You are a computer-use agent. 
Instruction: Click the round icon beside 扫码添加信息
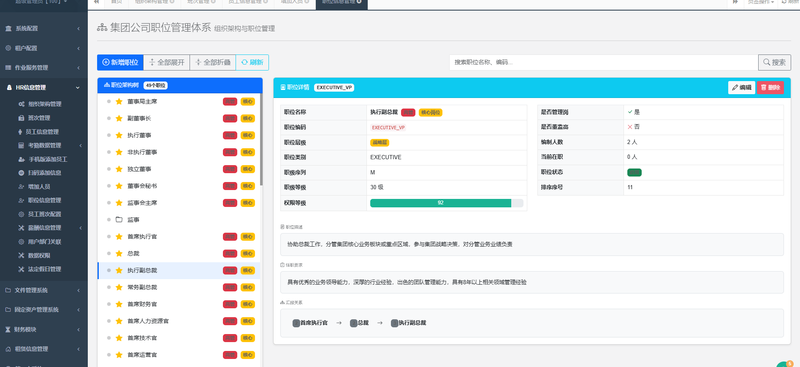21,173
